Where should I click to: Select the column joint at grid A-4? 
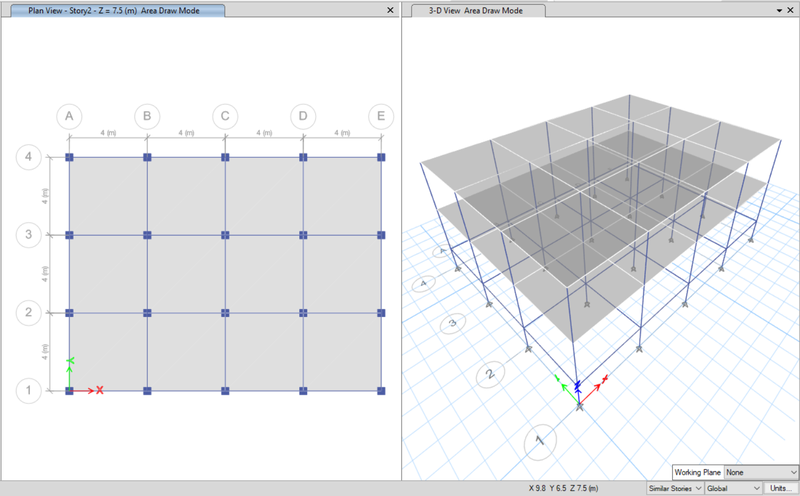click(69, 157)
